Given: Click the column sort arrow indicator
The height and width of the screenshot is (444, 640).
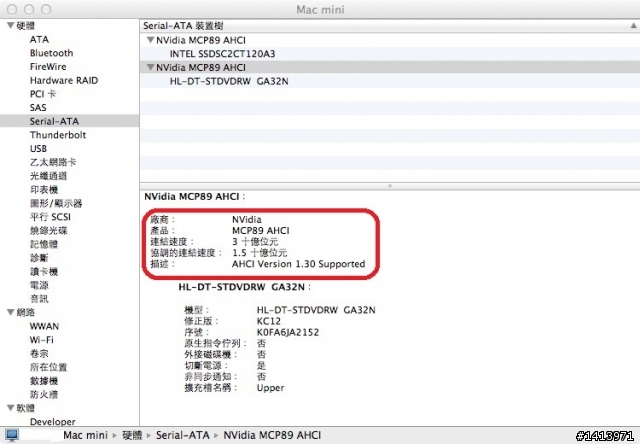Looking at the screenshot, I should 633,26.
